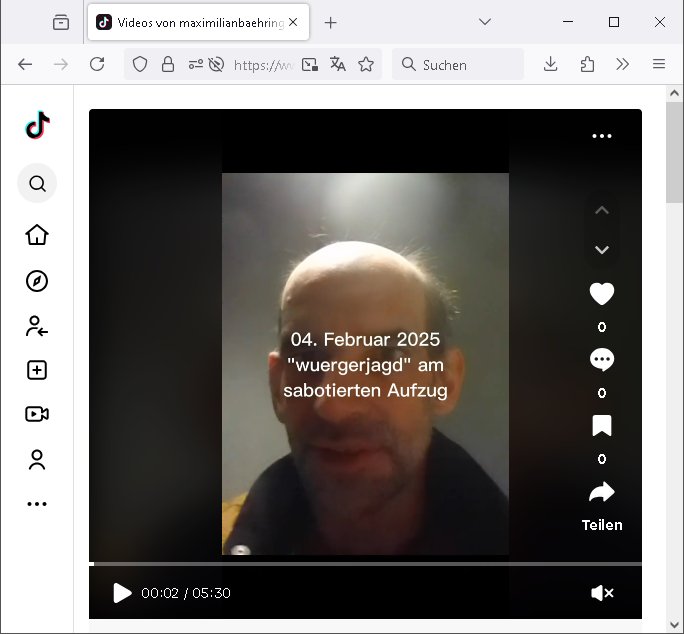This screenshot has height=634, width=684.
Task: Like the video with the heart icon
Action: coord(601,294)
